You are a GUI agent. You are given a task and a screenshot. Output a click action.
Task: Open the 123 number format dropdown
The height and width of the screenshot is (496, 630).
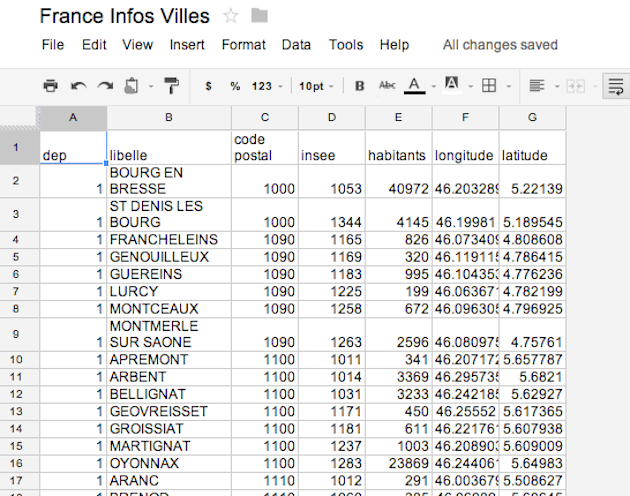coord(267,86)
